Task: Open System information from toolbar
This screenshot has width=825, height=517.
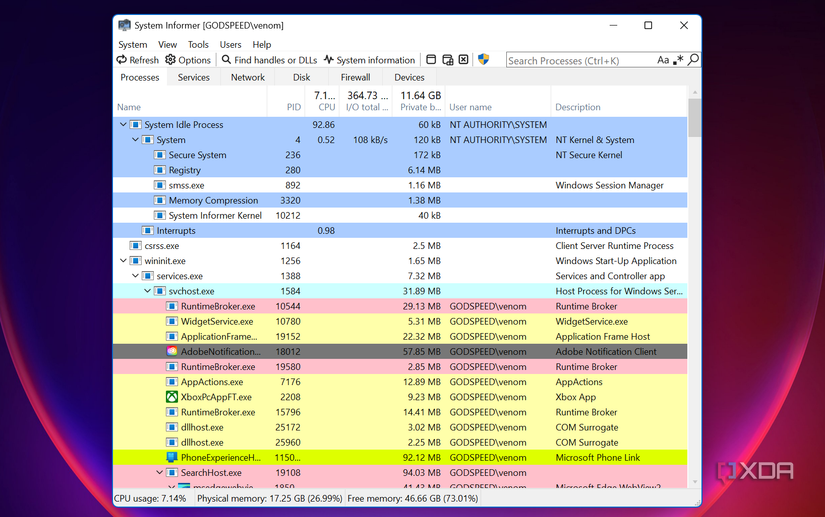Action: point(369,60)
